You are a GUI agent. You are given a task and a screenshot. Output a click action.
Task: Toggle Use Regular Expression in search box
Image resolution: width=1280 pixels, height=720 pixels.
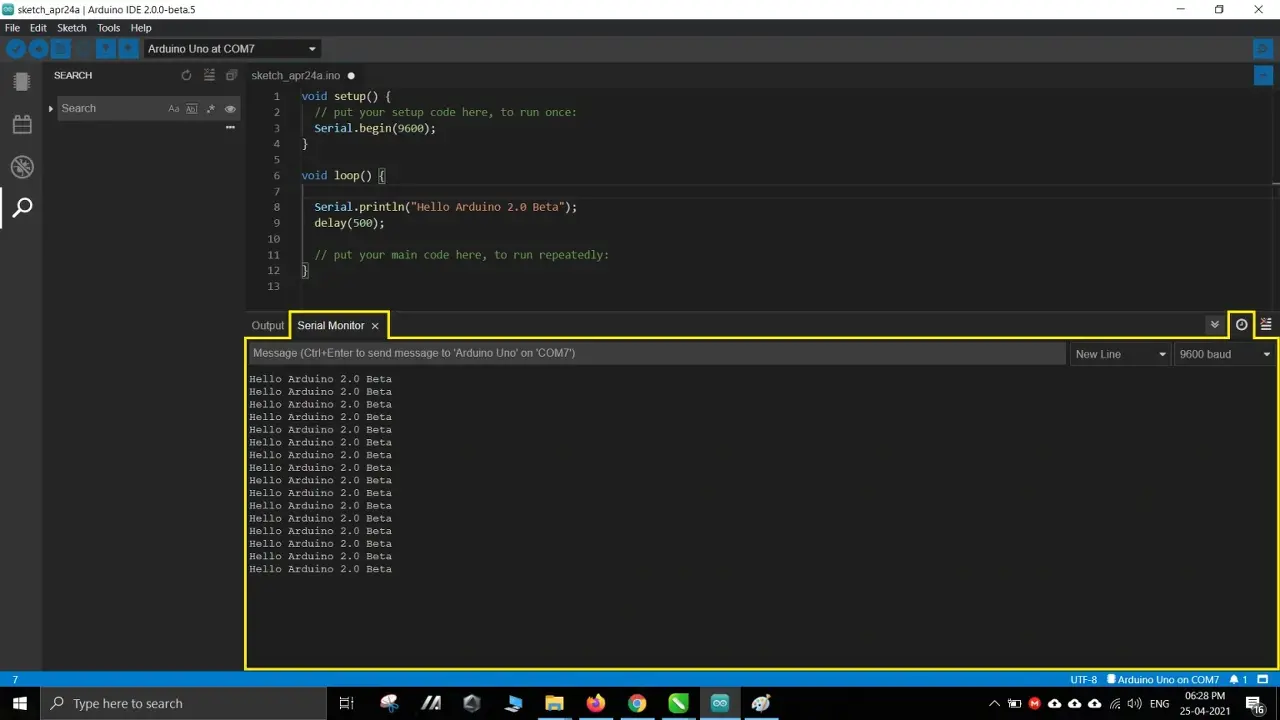211,108
